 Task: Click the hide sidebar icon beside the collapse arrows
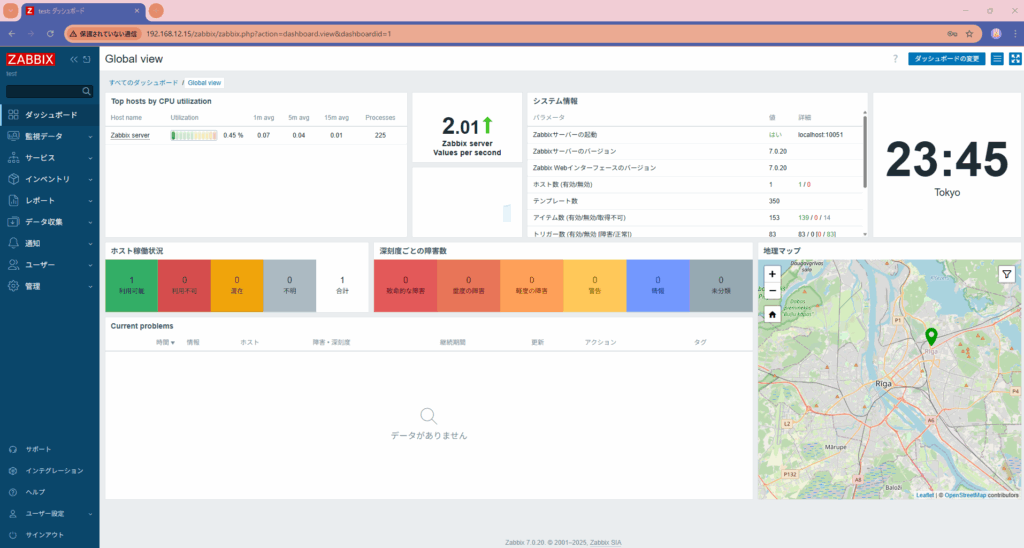pos(87,60)
